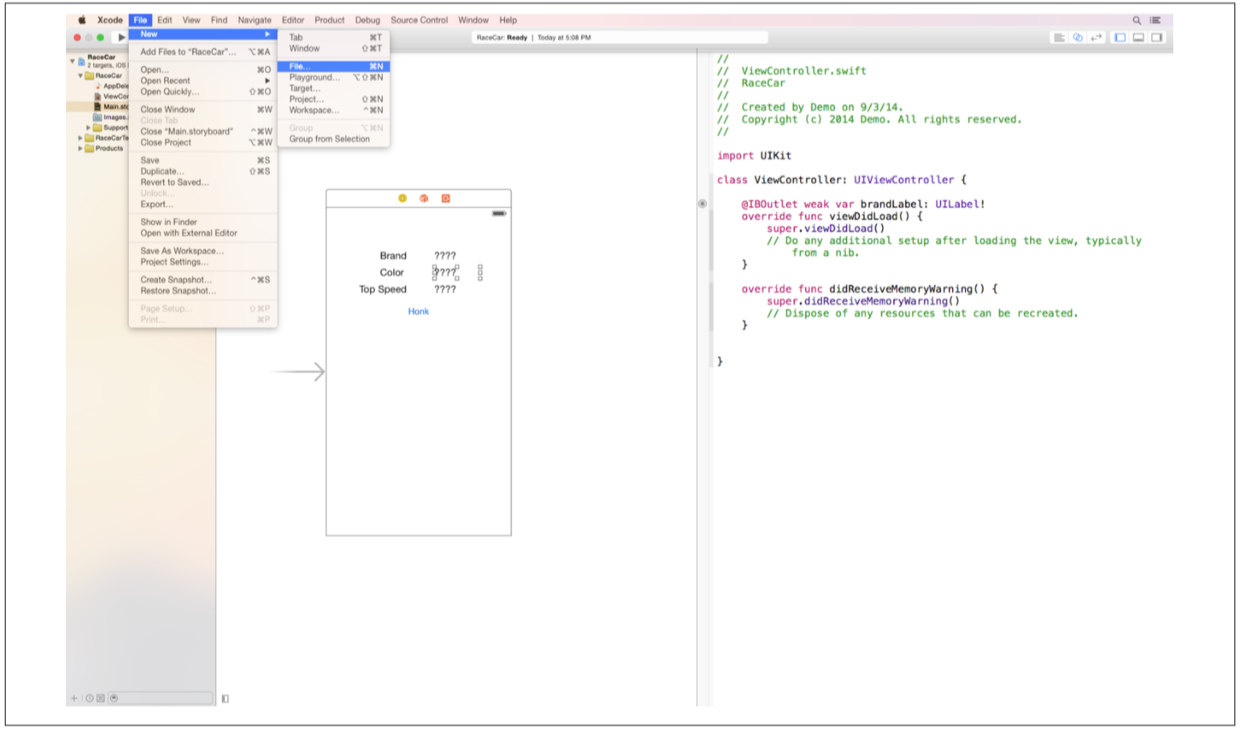Click the orange Exit icon above the scene
1240x731 pixels.
coord(446,198)
